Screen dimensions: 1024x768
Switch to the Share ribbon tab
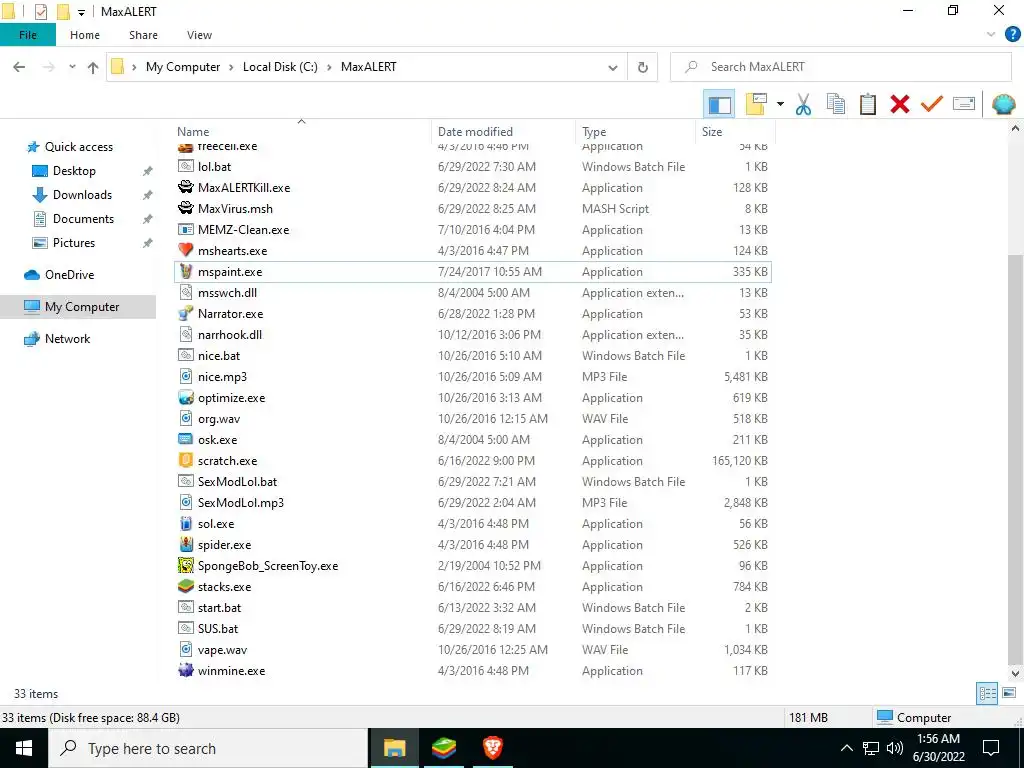143,35
